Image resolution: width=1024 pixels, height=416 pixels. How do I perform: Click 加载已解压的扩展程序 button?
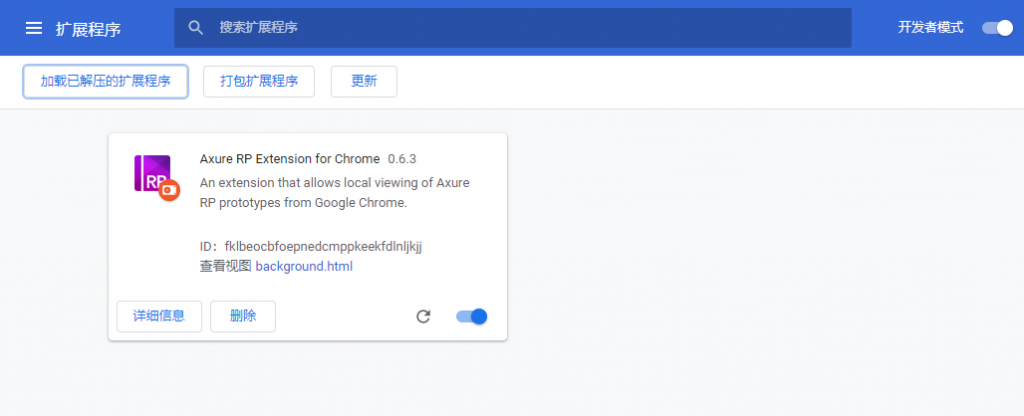(105, 82)
